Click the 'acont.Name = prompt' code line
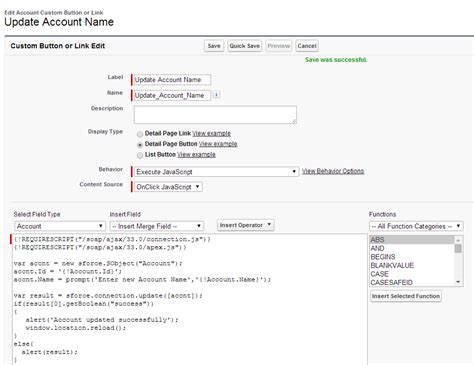 point(142,279)
